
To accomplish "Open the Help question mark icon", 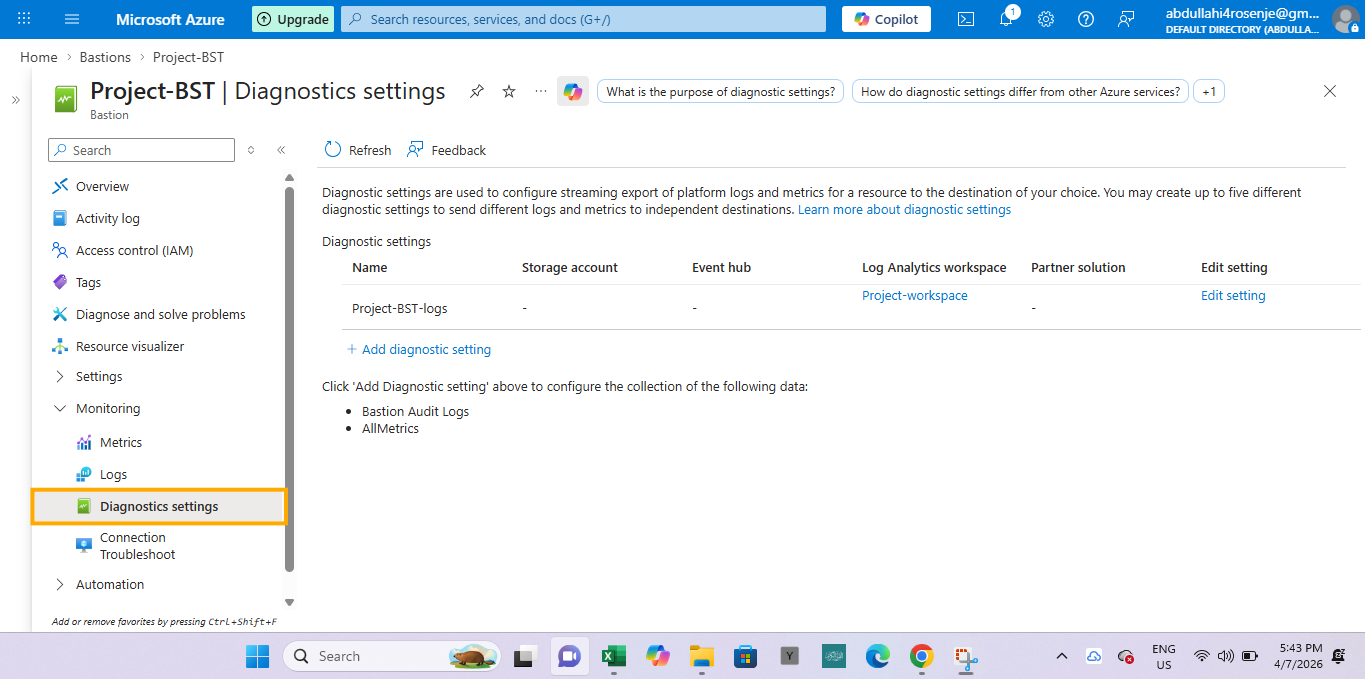I will (1086, 19).
